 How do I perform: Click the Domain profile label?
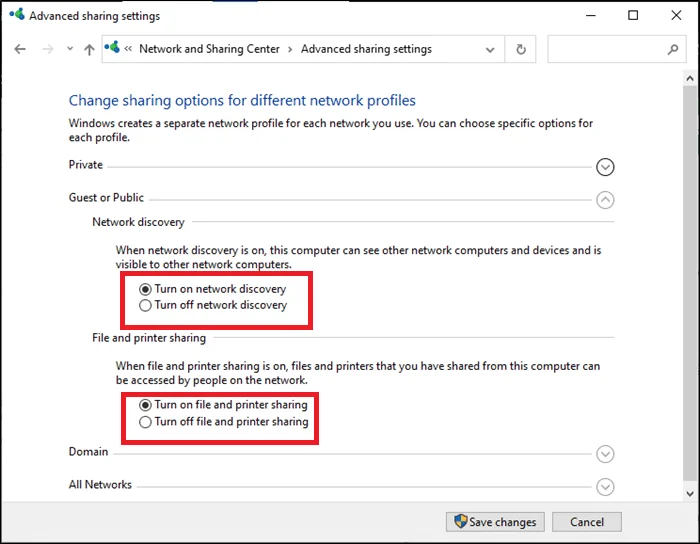click(88, 452)
